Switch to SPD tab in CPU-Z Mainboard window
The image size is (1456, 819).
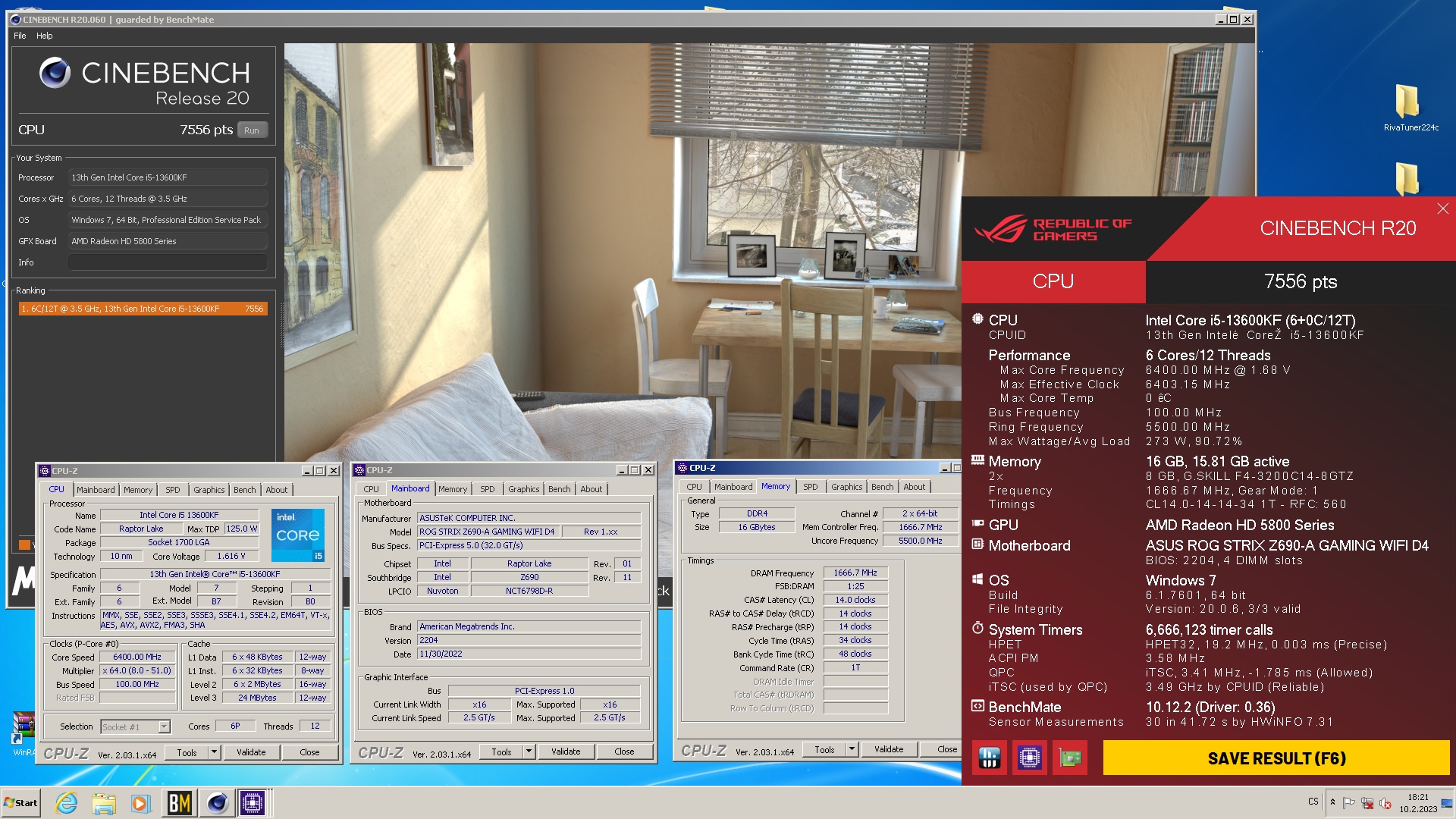(x=488, y=489)
